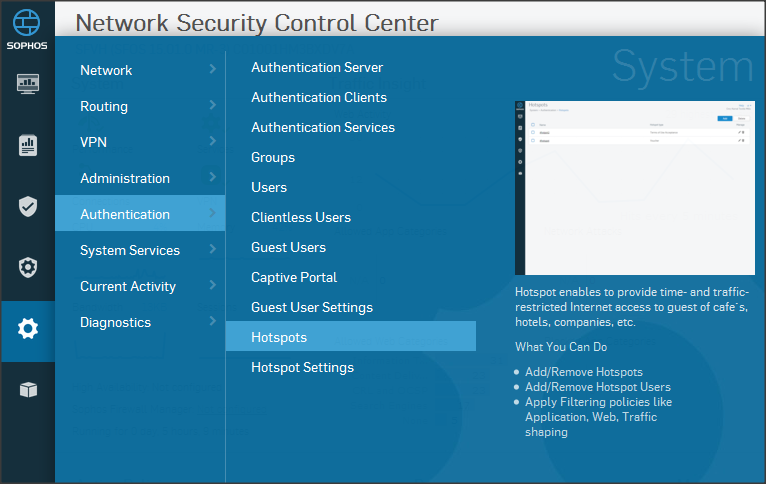Open System Services menu

(x=130, y=250)
